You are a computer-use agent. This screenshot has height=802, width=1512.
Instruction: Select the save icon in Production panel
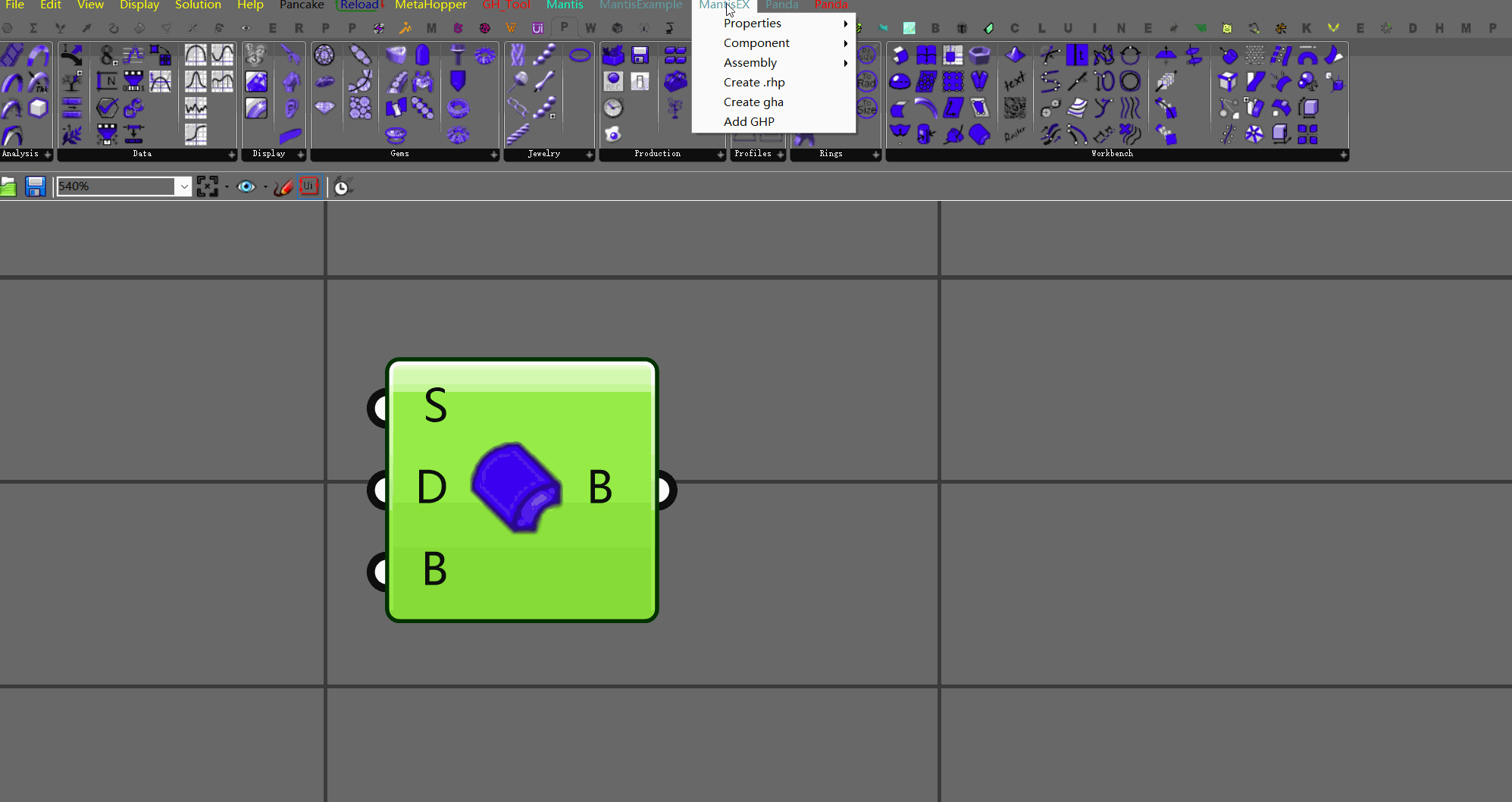(x=640, y=55)
